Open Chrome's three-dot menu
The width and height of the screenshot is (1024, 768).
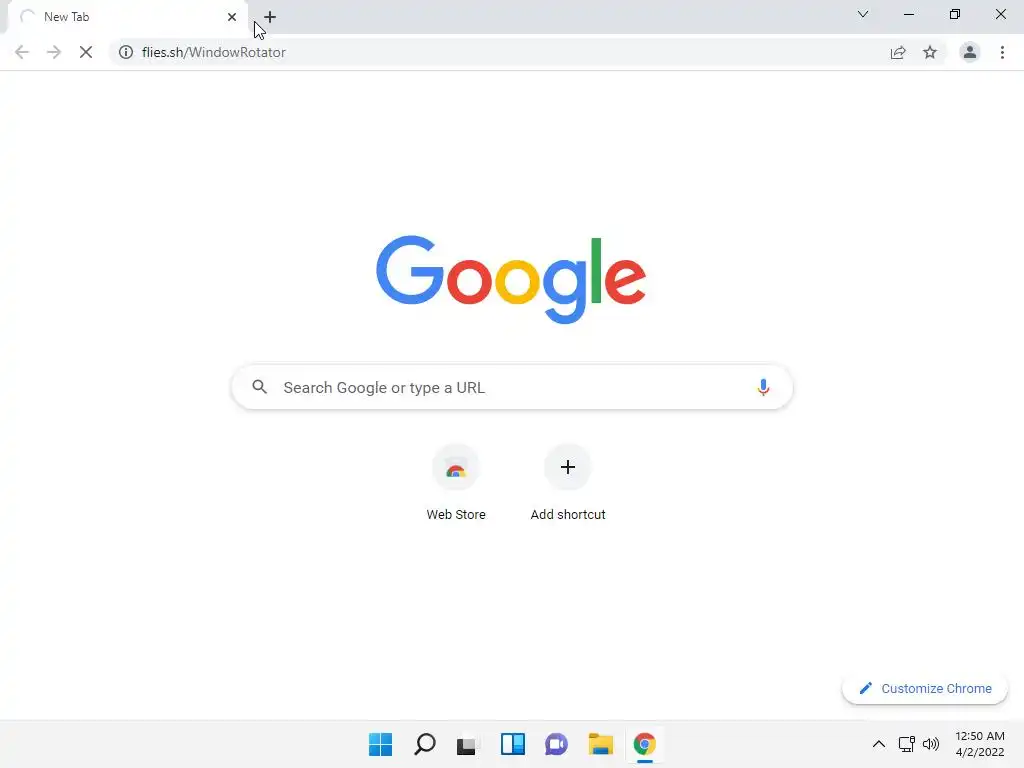tap(1002, 52)
